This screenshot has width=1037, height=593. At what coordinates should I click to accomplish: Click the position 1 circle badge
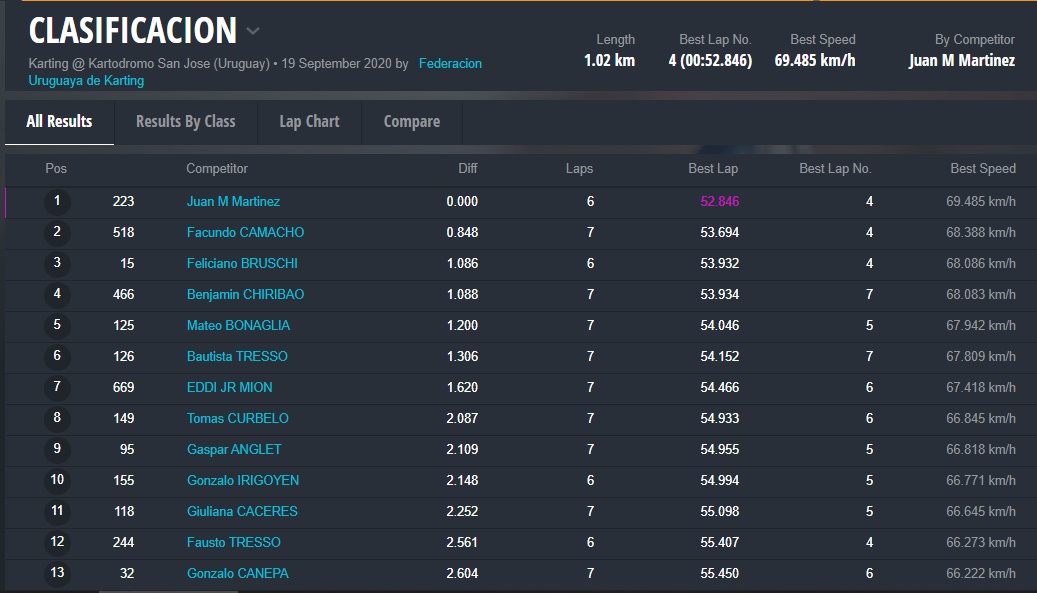(57, 201)
